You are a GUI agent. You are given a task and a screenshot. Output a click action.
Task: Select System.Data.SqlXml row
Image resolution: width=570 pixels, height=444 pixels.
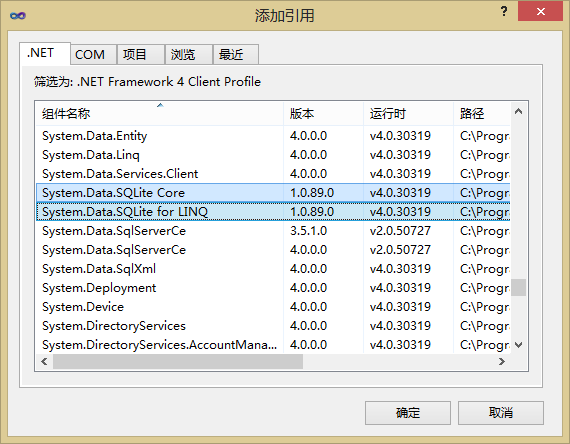[x=273, y=269]
